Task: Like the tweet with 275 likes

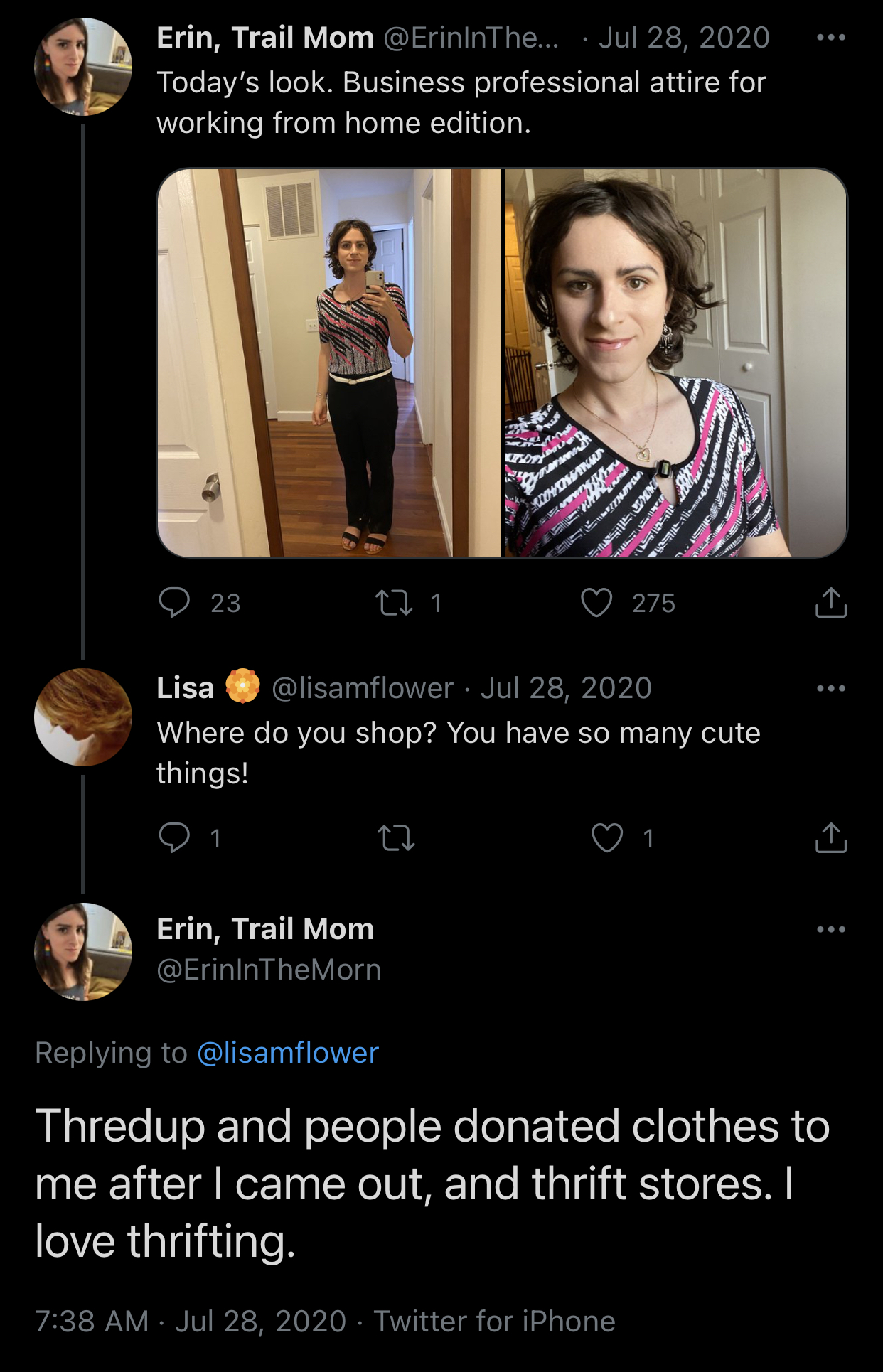Action: coord(596,603)
